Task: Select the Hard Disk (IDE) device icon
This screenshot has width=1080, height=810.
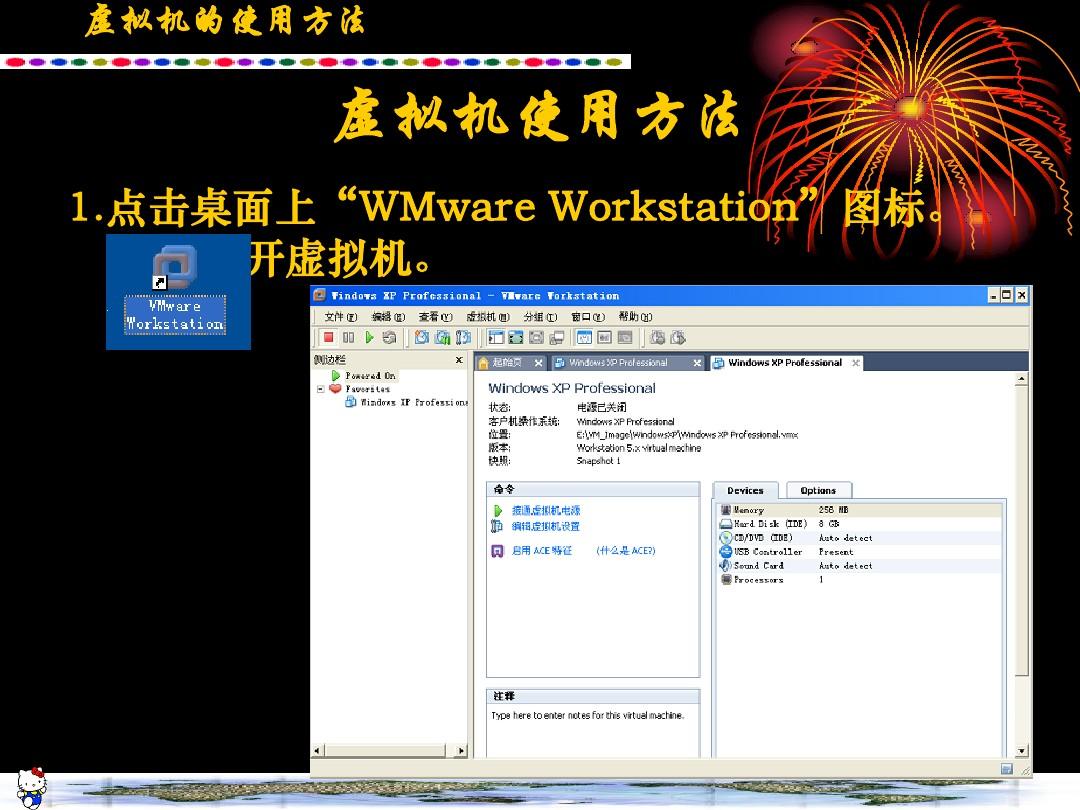Action: (x=726, y=524)
